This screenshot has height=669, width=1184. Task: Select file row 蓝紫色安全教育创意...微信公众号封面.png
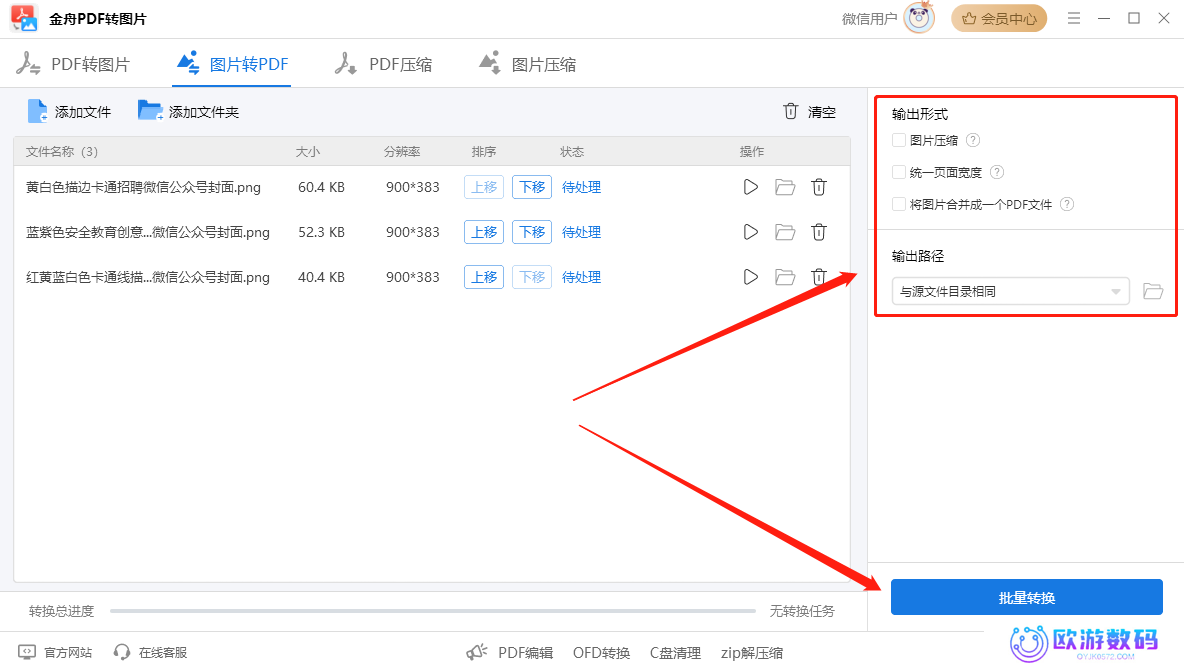click(x=432, y=232)
